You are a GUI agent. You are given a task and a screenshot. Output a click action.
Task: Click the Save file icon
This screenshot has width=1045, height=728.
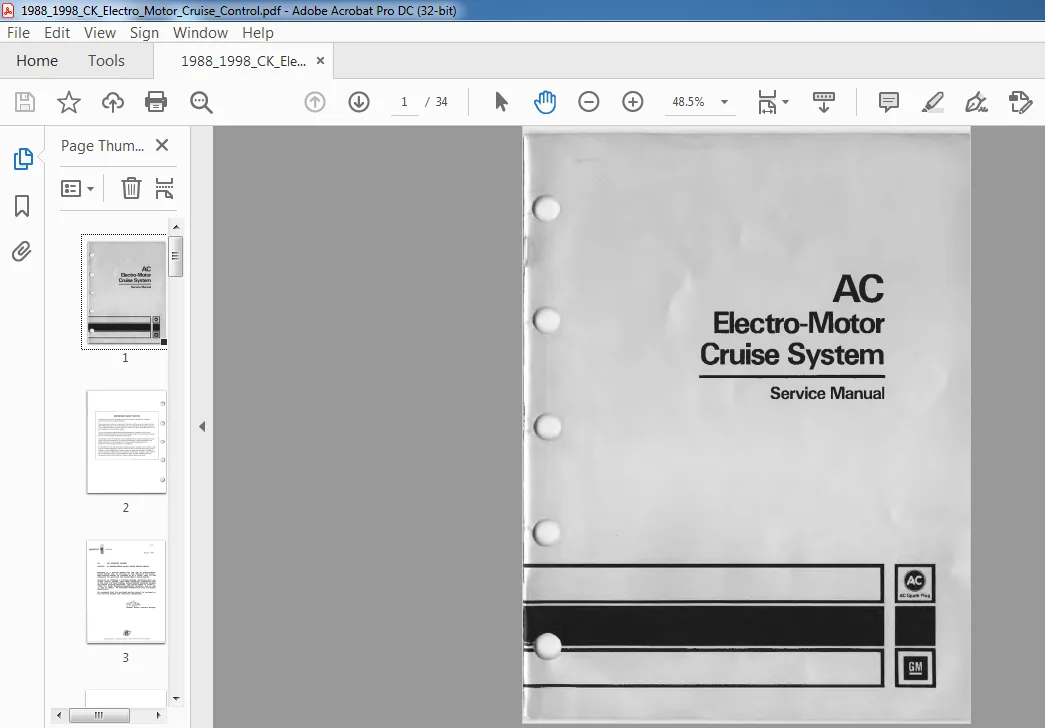25,102
